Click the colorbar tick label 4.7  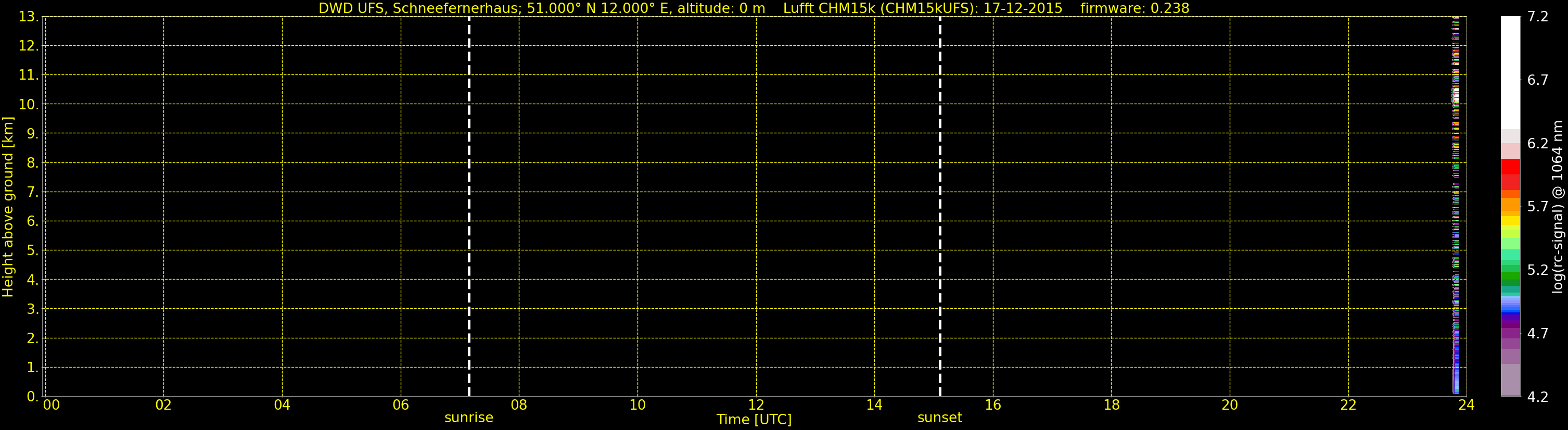[x=1538, y=333]
